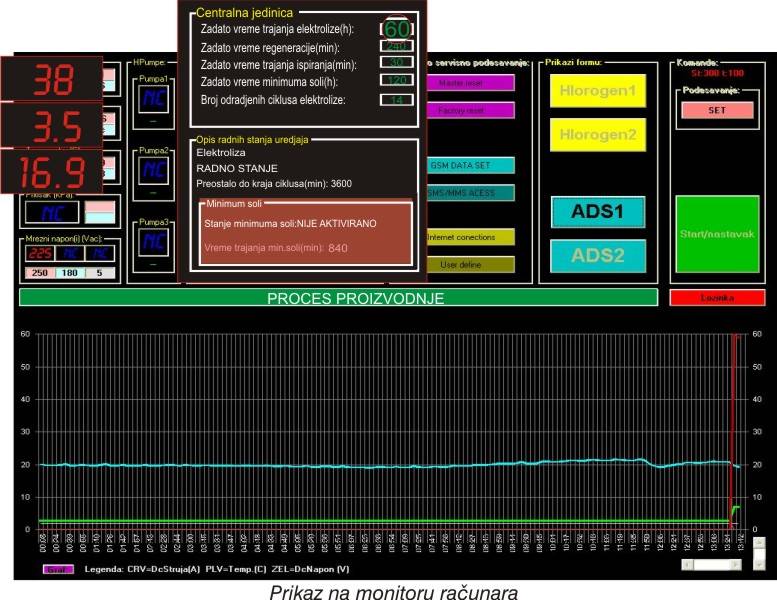The height and width of the screenshot is (600, 777).
Task: Click the magenta Graf button
Action: coord(58,568)
